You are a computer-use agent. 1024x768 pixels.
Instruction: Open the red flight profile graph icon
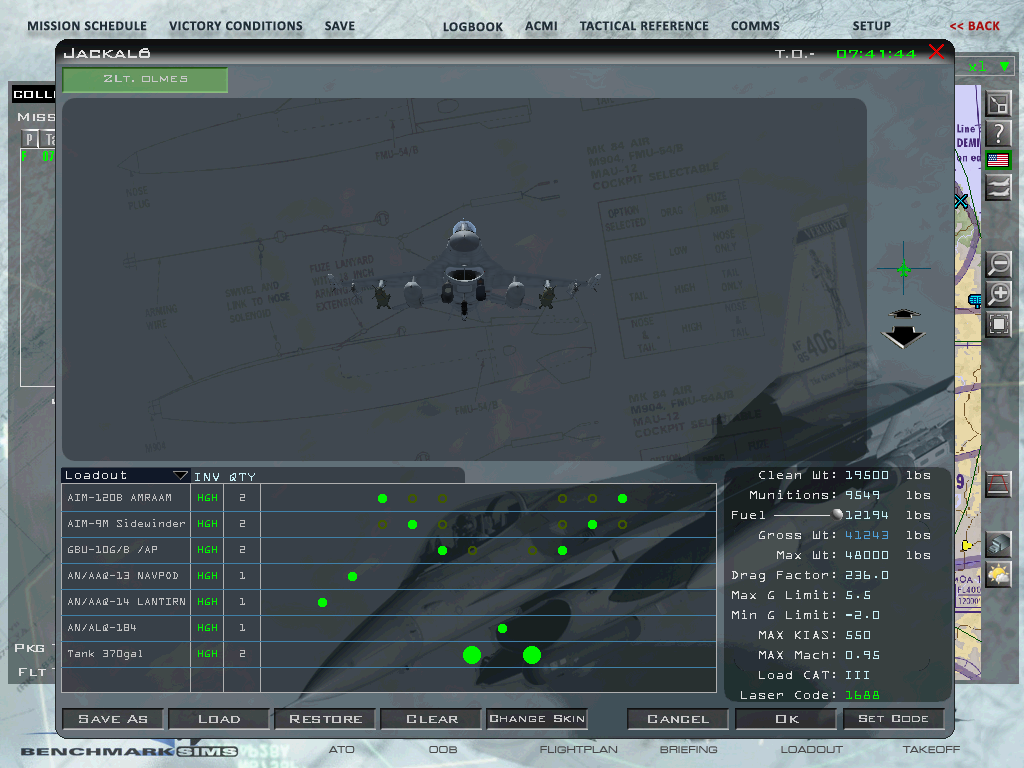pyautogui.click(x=999, y=485)
